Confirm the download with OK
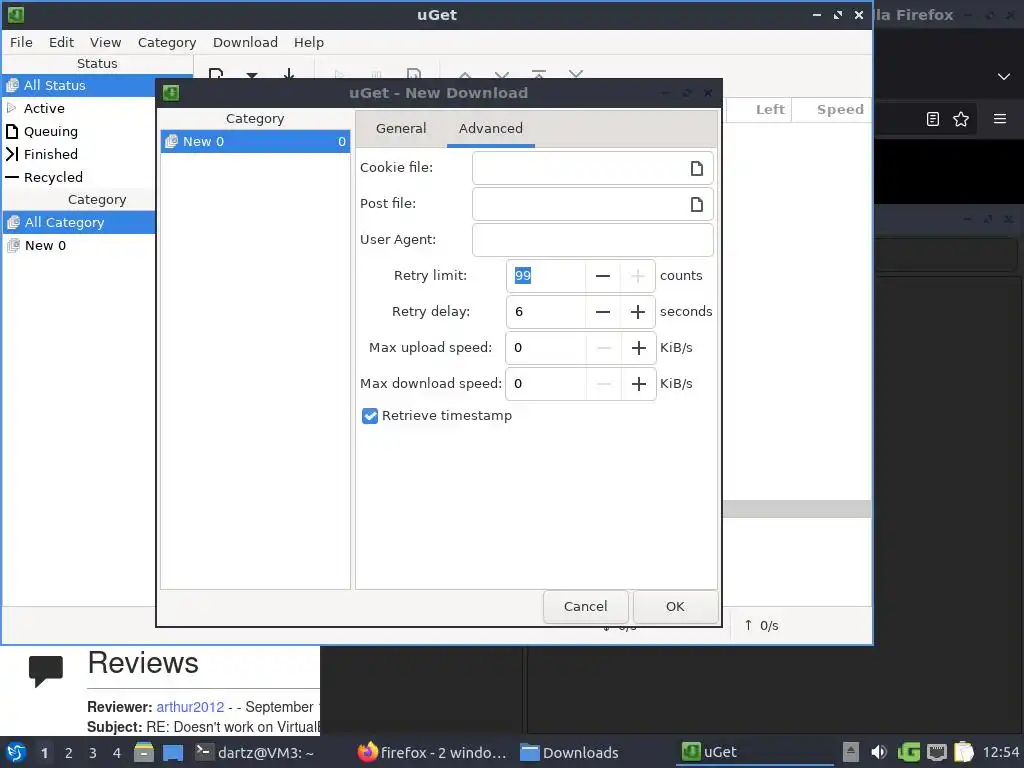Screen dimensions: 1024x768 [x=675, y=607]
